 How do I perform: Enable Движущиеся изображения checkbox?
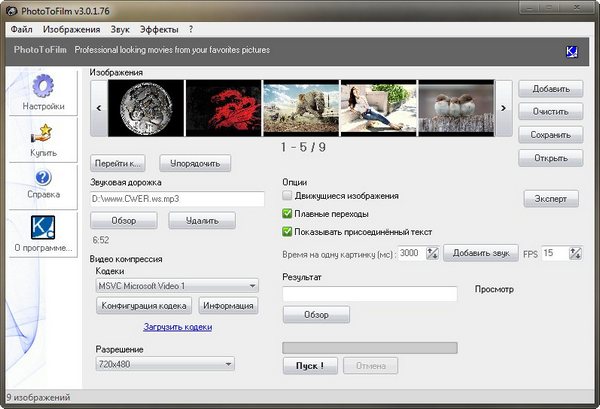288,196
